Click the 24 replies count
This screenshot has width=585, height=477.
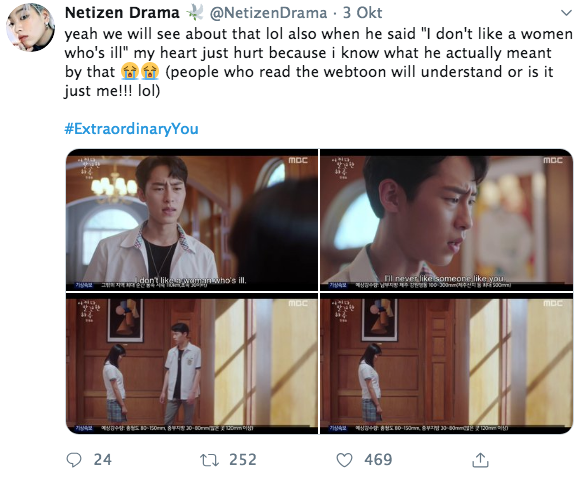103,460
